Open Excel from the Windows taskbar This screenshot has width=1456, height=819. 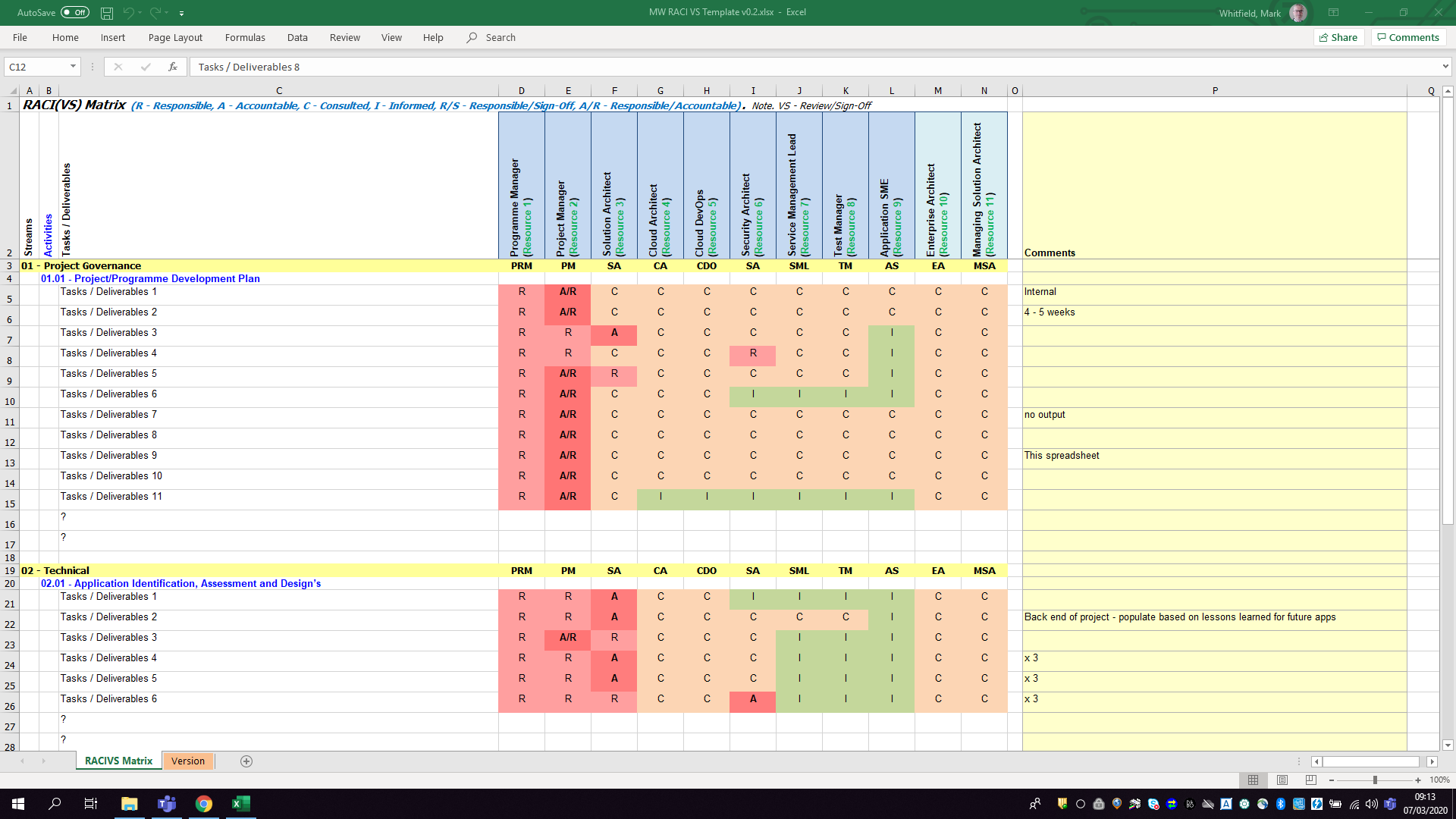[x=240, y=804]
